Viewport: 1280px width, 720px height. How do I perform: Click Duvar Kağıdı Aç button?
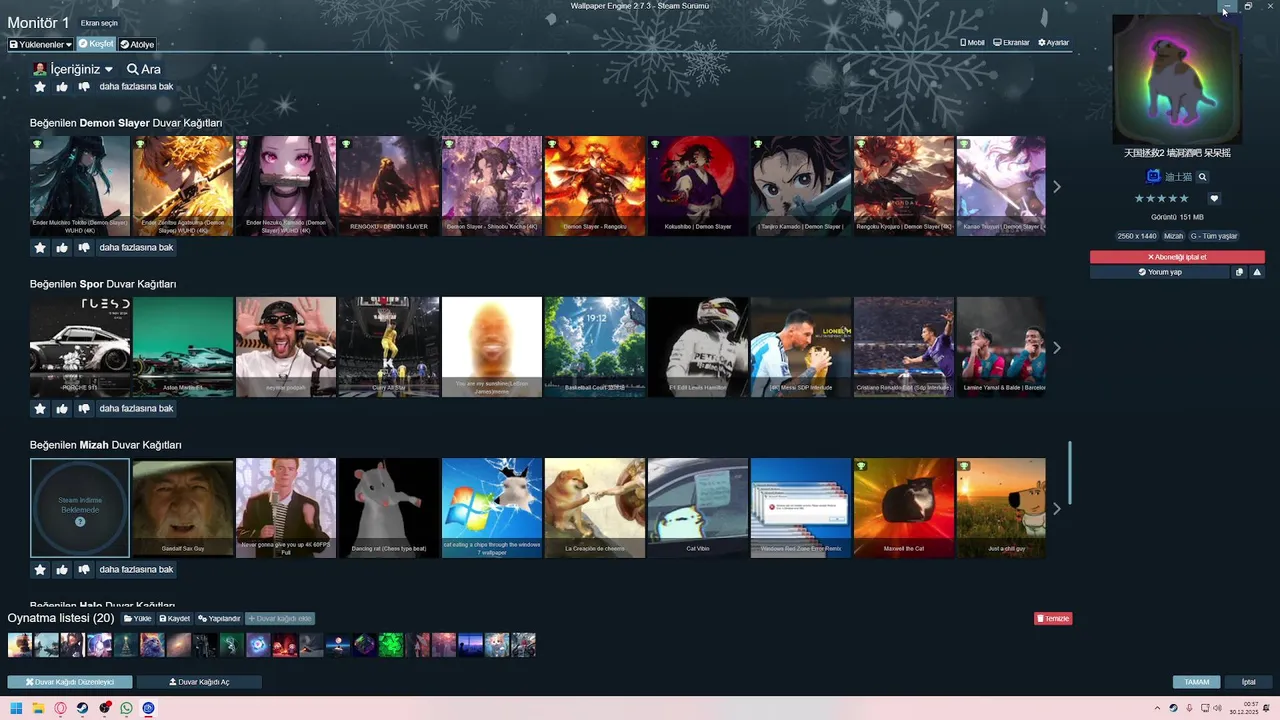(199, 682)
